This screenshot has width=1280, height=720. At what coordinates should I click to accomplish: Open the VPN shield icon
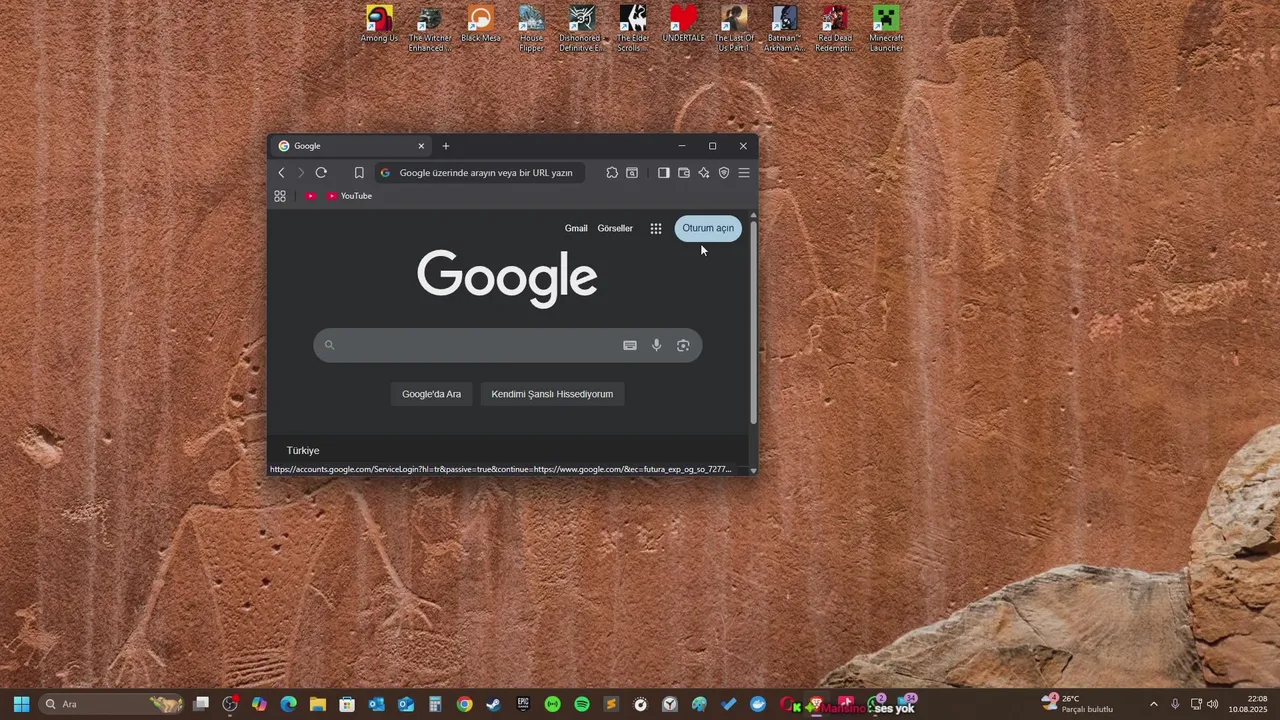pos(724,173)
